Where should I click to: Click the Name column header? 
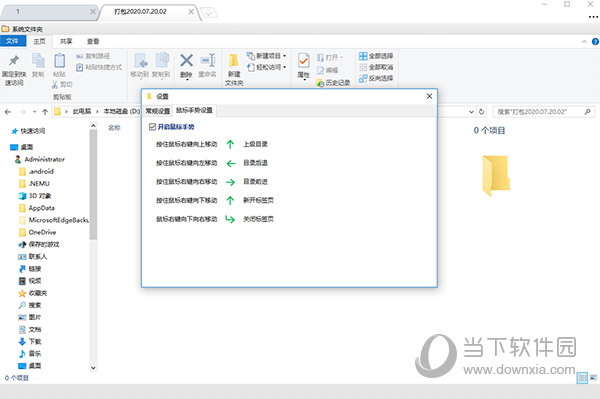click(114, 128)
